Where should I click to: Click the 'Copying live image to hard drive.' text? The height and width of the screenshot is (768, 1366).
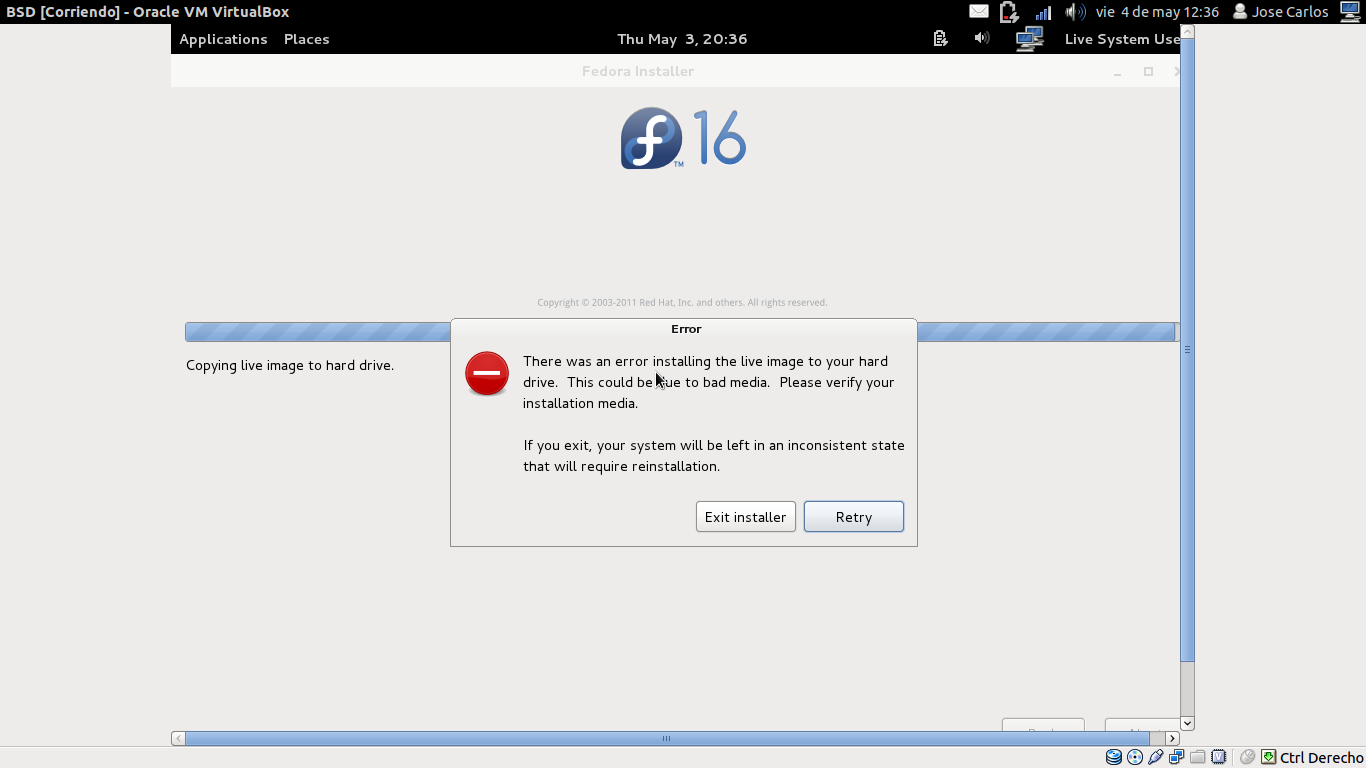(x=290, y=365)
